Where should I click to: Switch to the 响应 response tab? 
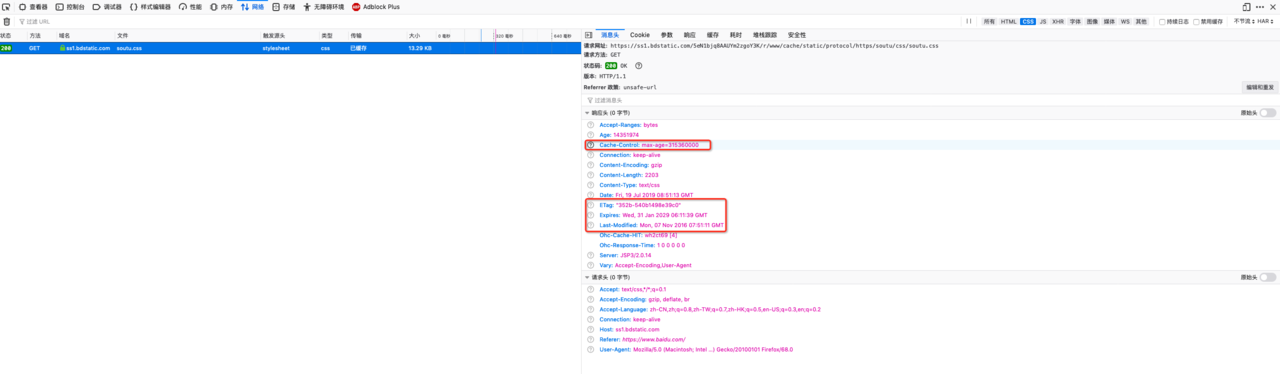pyautogui.click(x=689, y=35)
